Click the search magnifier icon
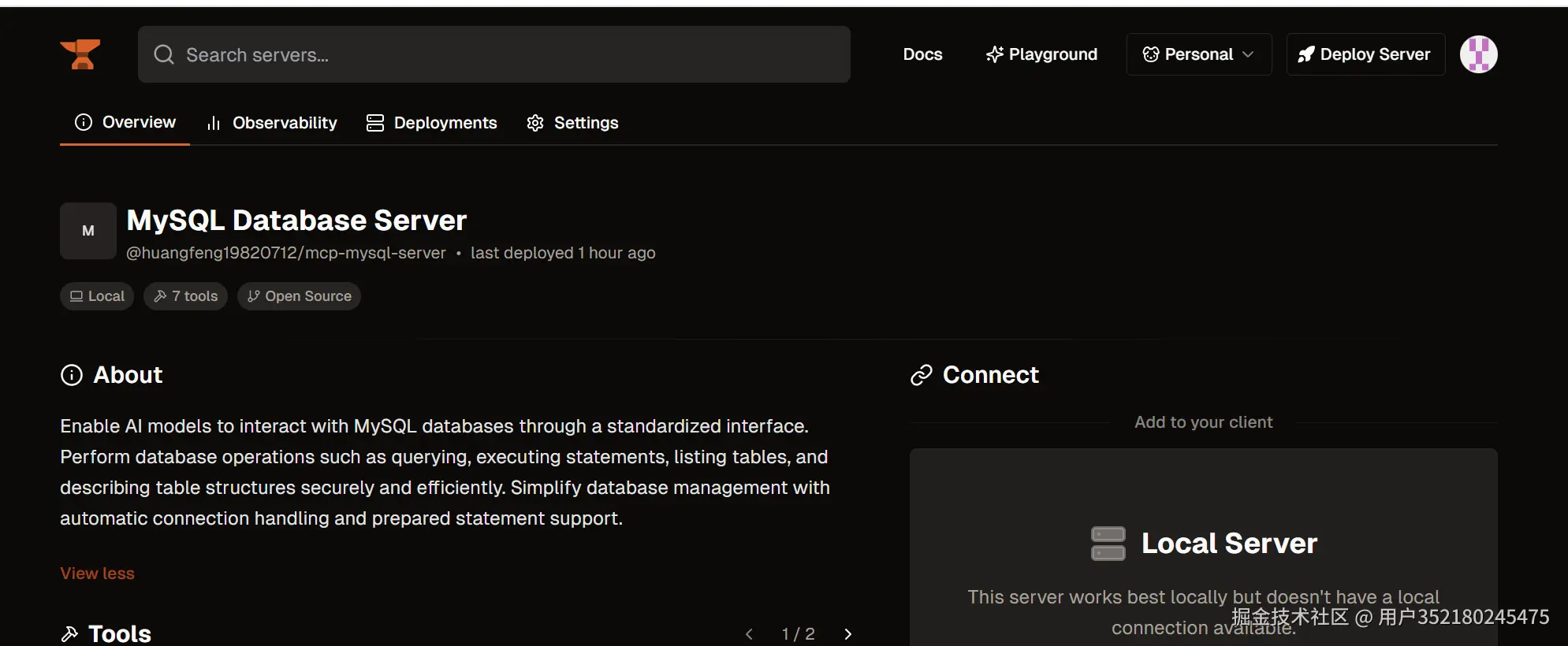 pyautogui.click(x=164, y=54)
